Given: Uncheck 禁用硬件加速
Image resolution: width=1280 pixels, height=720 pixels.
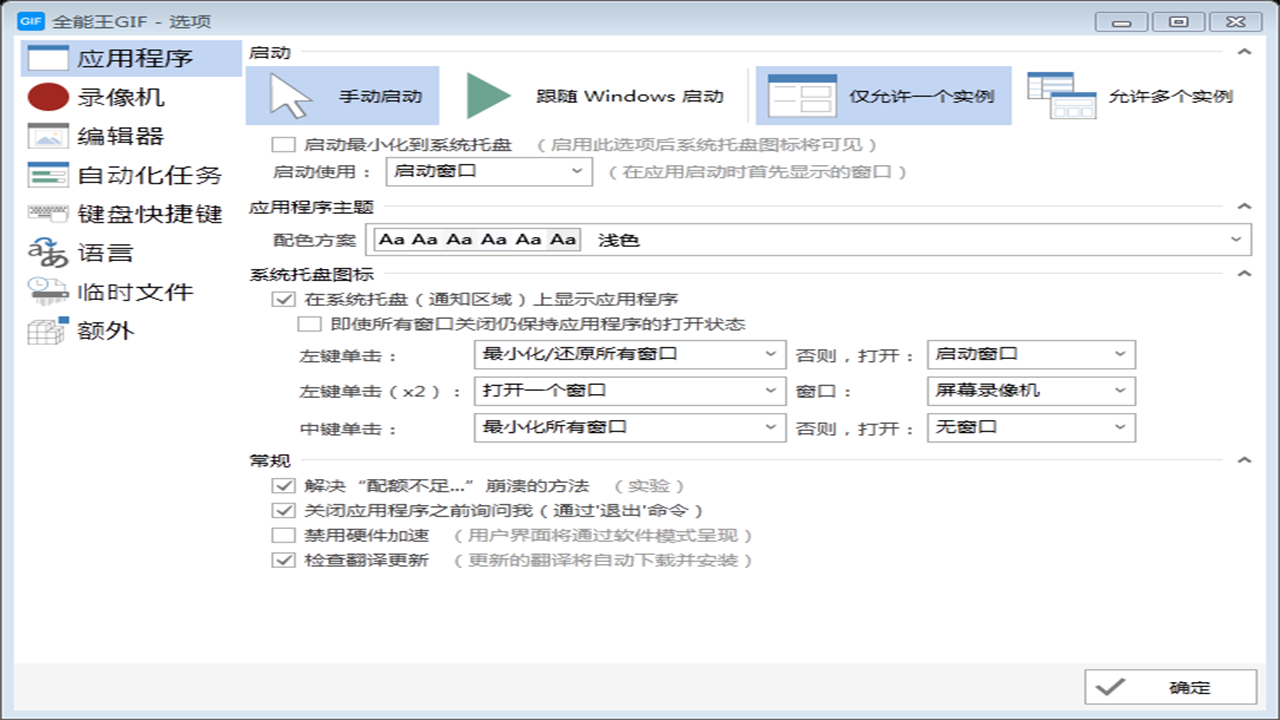Looking at the screenshot, I should pos(283,535).
